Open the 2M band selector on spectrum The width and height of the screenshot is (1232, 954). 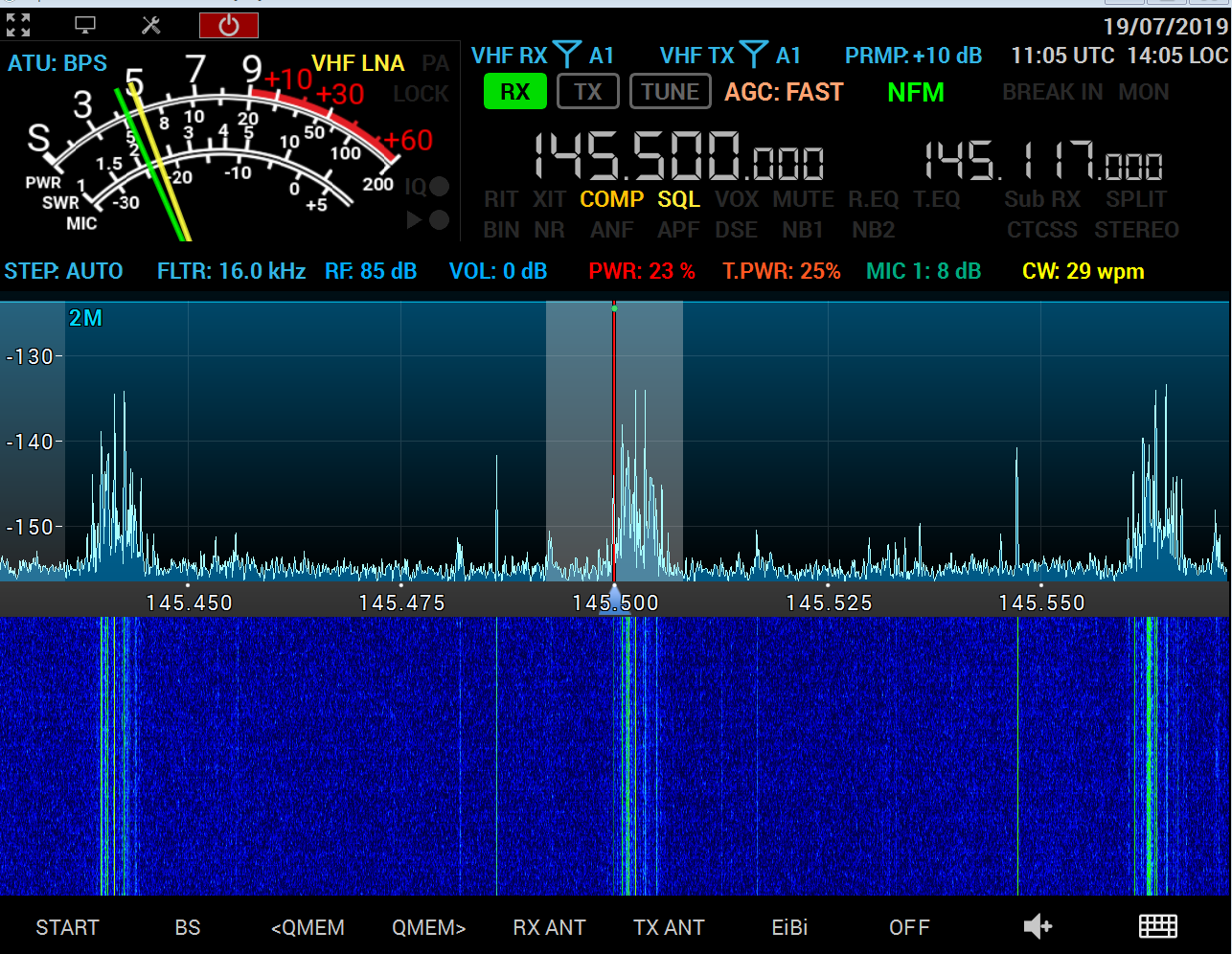click(85, 318)
